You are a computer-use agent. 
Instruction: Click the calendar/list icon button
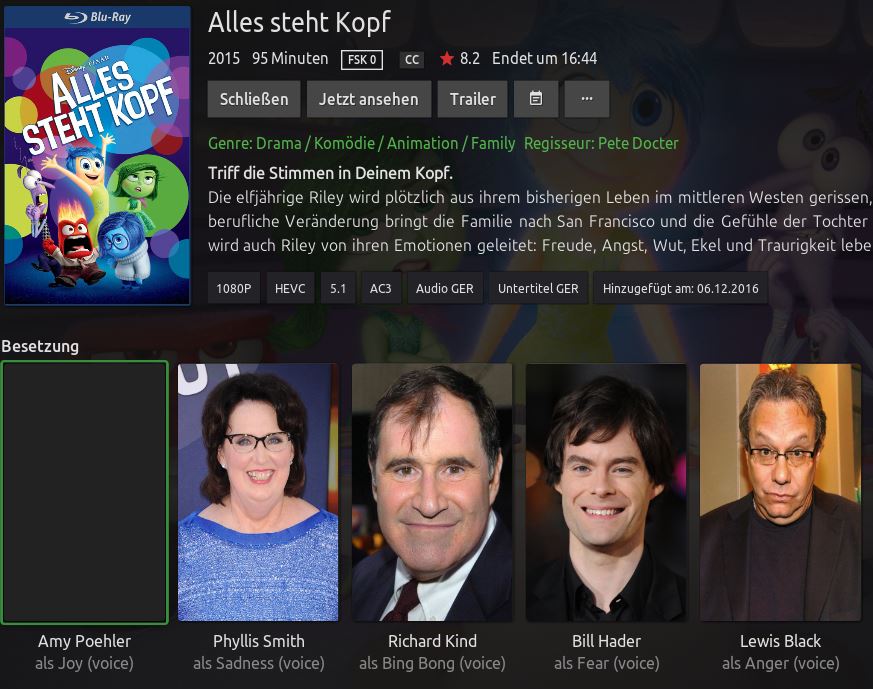click(536, 99)
